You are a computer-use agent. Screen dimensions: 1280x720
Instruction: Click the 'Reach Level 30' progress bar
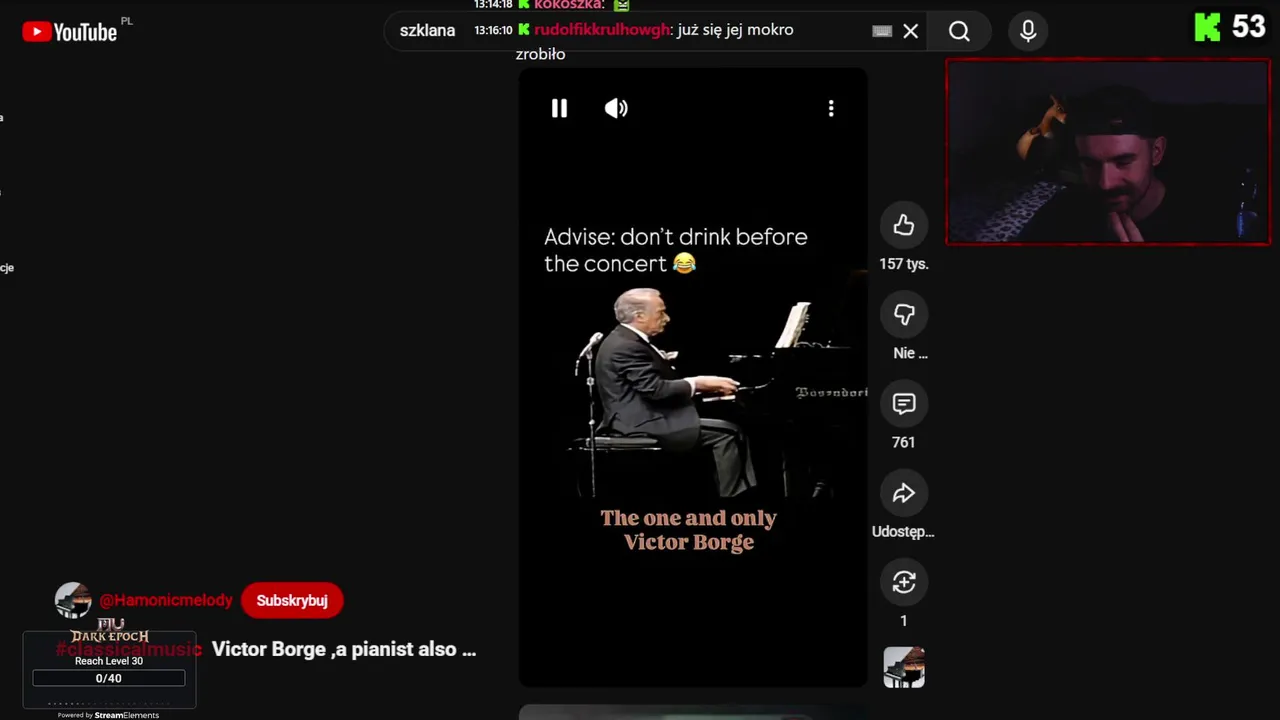tap(109, 678)
